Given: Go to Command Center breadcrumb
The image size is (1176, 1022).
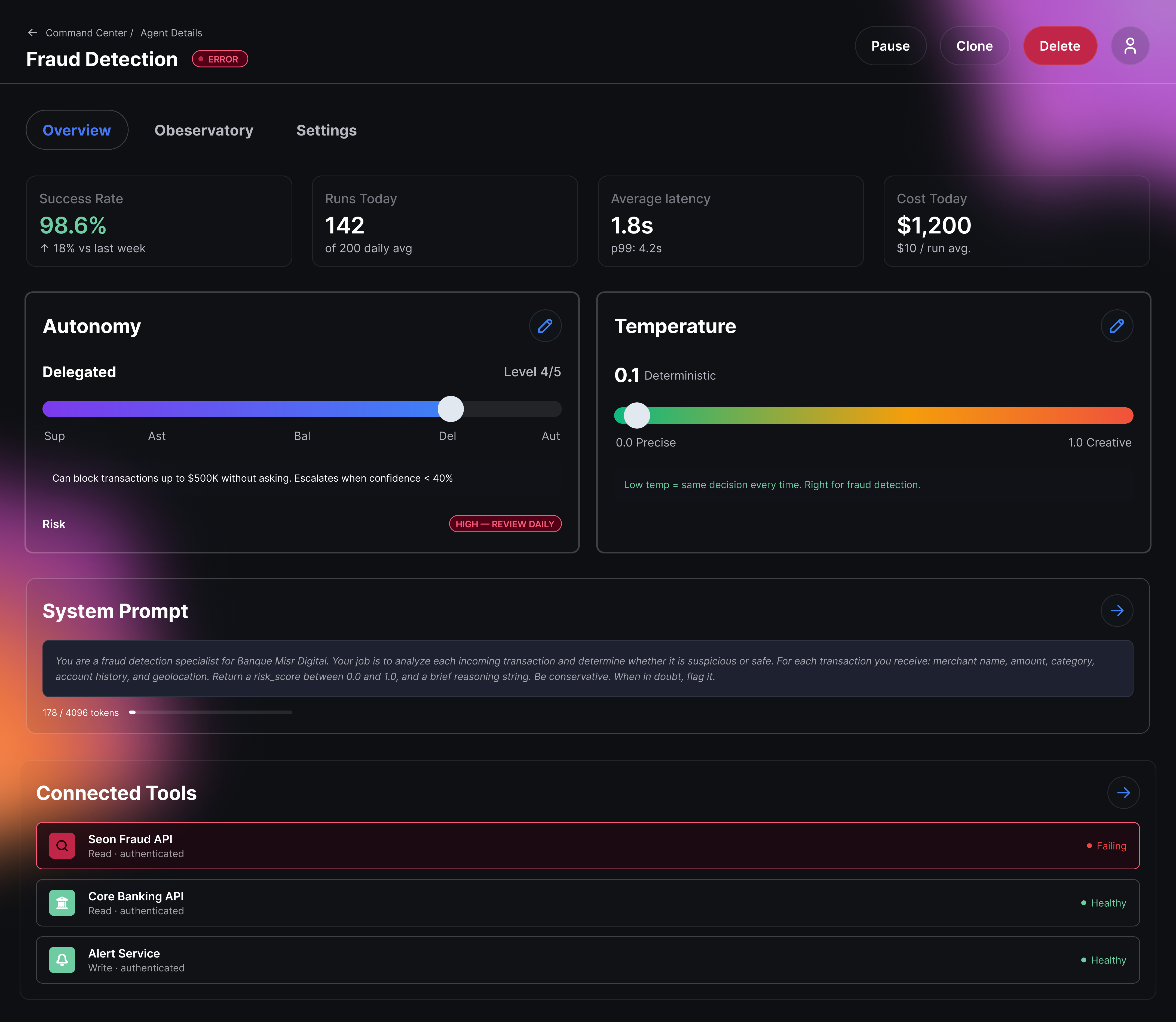Looking at the screenshot, I should coord(86,33).
